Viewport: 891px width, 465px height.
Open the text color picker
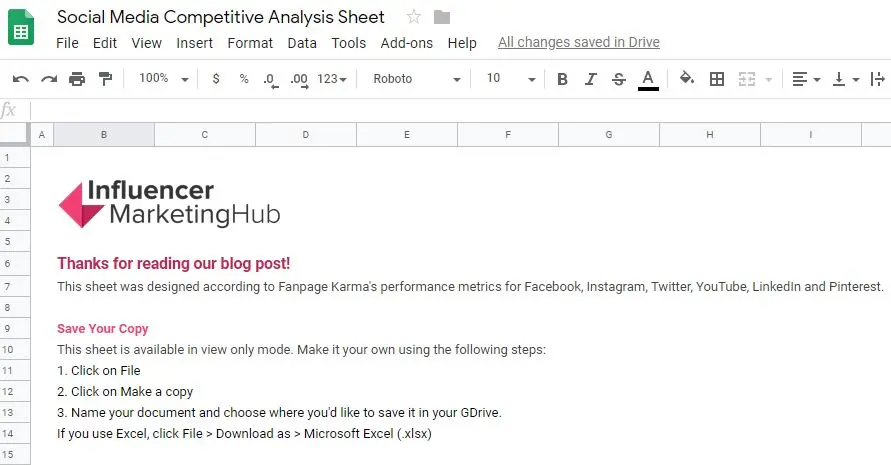point(648,79)
